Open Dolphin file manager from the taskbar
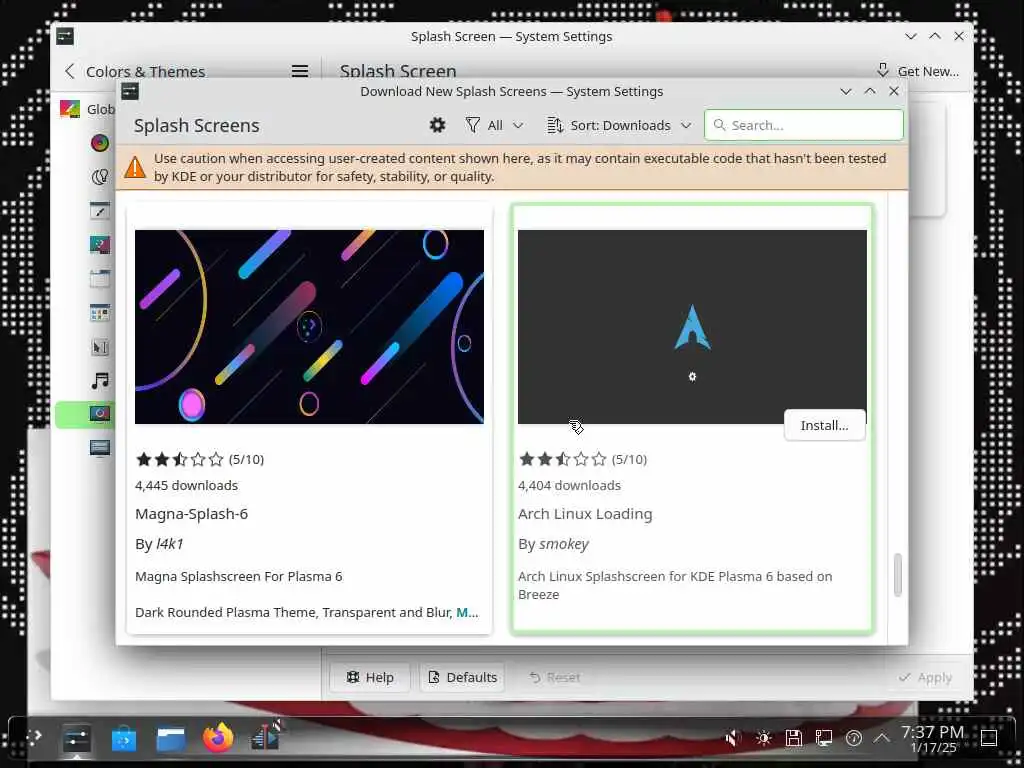This screenshot has height=768, width=1024. coord(171,739)
